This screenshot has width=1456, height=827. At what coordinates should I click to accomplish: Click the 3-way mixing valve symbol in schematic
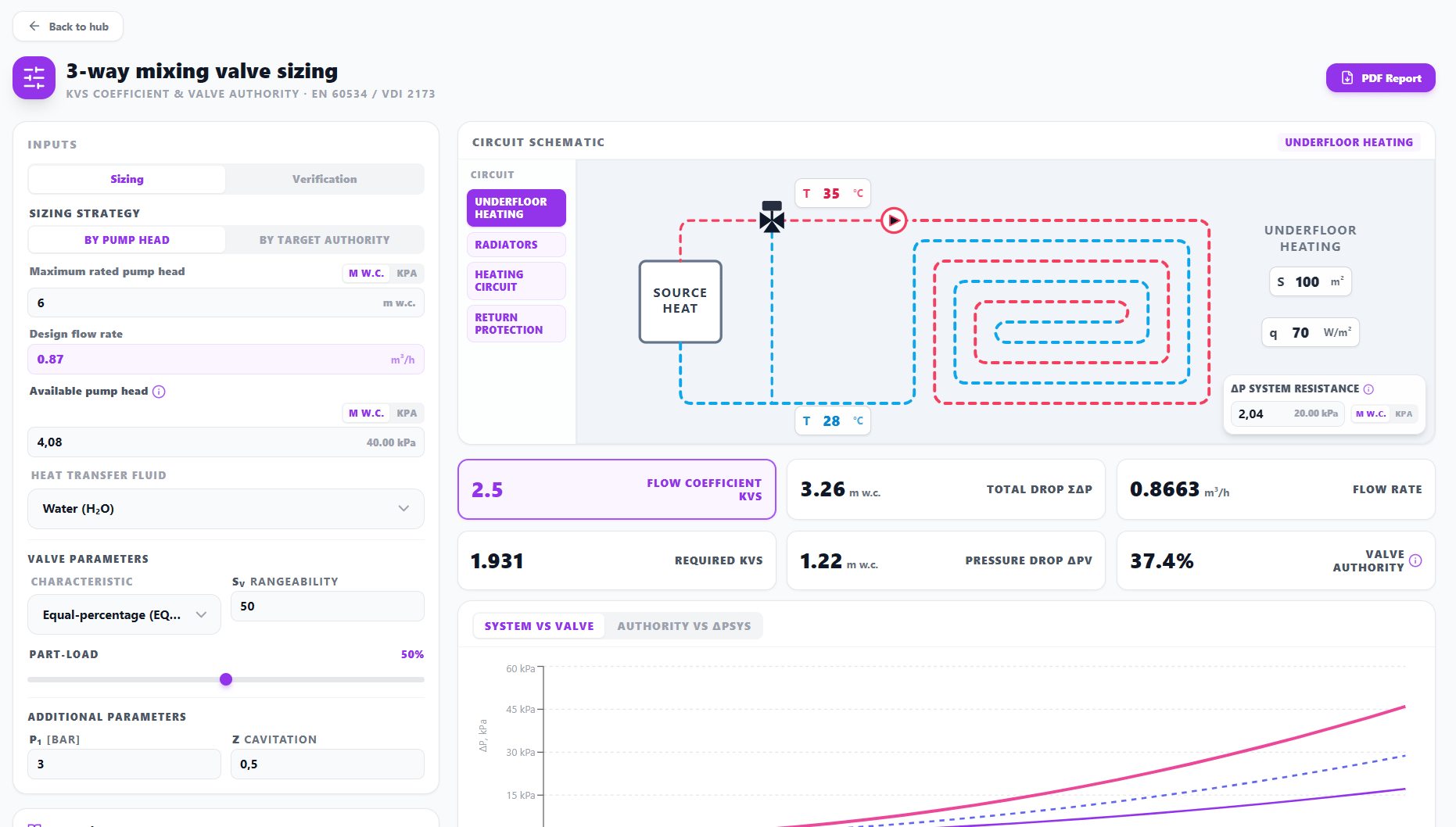(x=772, y=218)
